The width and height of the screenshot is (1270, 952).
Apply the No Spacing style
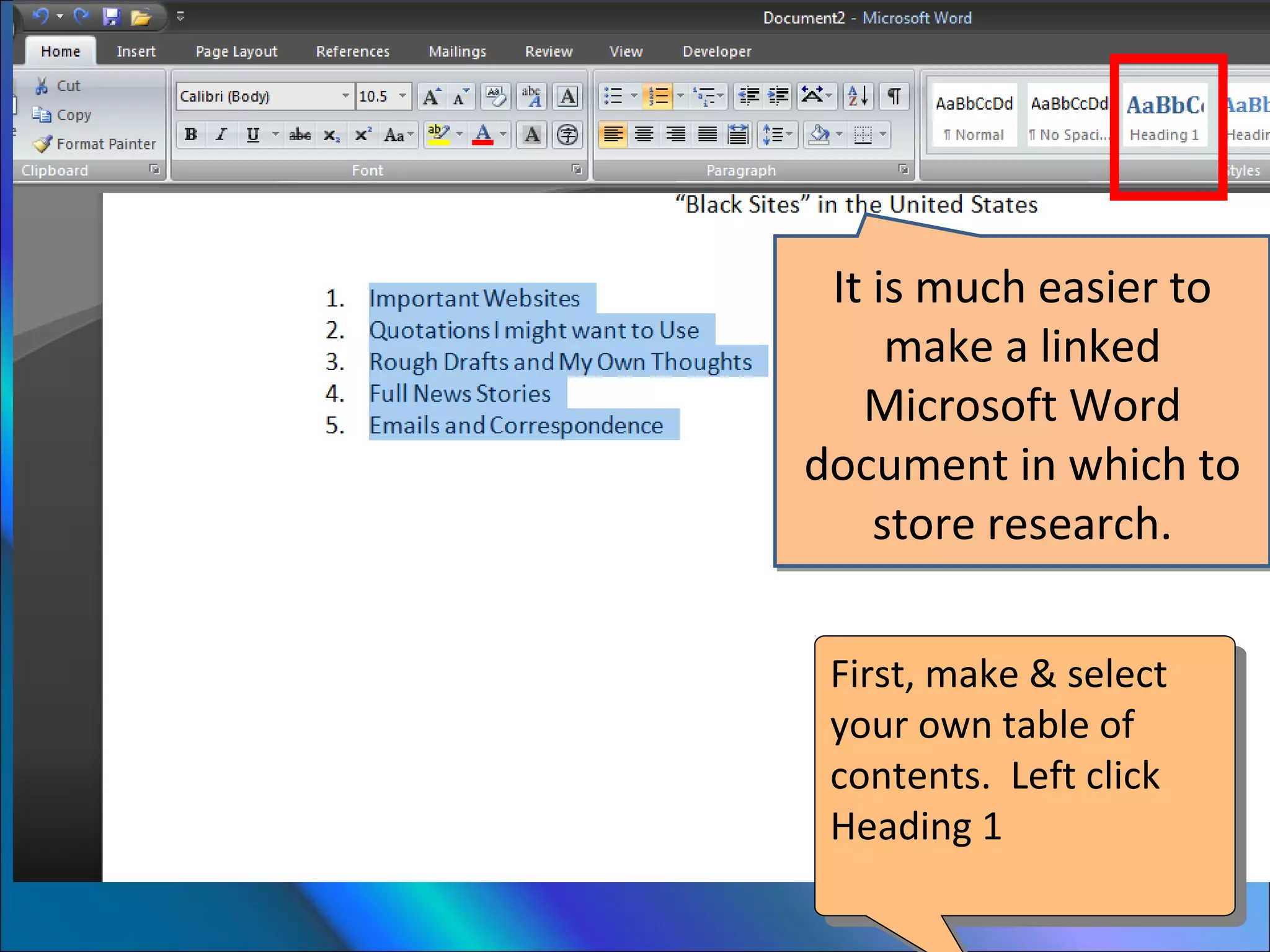[1069, 116]
